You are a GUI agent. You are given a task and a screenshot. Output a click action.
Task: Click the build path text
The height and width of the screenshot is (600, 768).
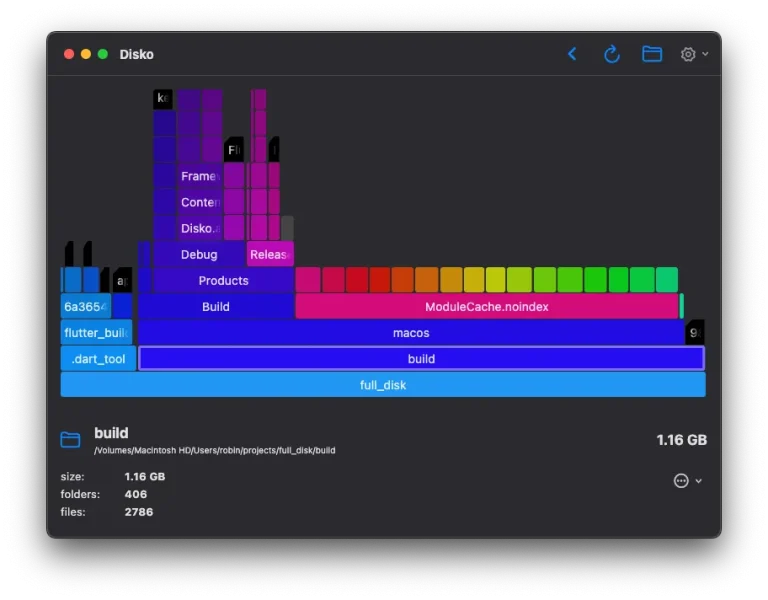tap(215, 450)
